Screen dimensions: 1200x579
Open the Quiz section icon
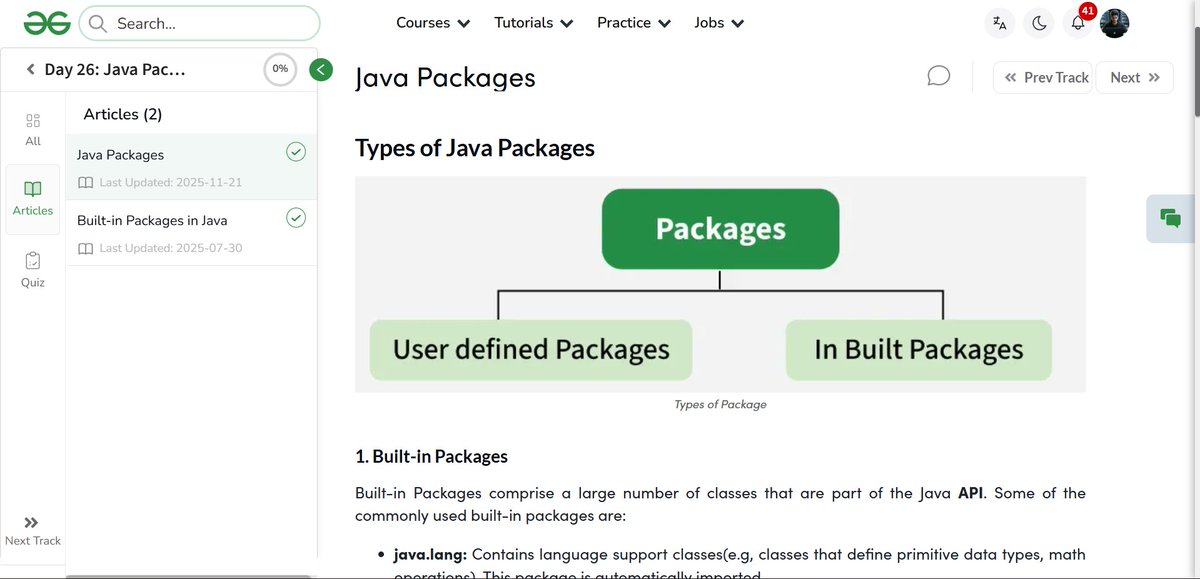click(x=32, y=268)
